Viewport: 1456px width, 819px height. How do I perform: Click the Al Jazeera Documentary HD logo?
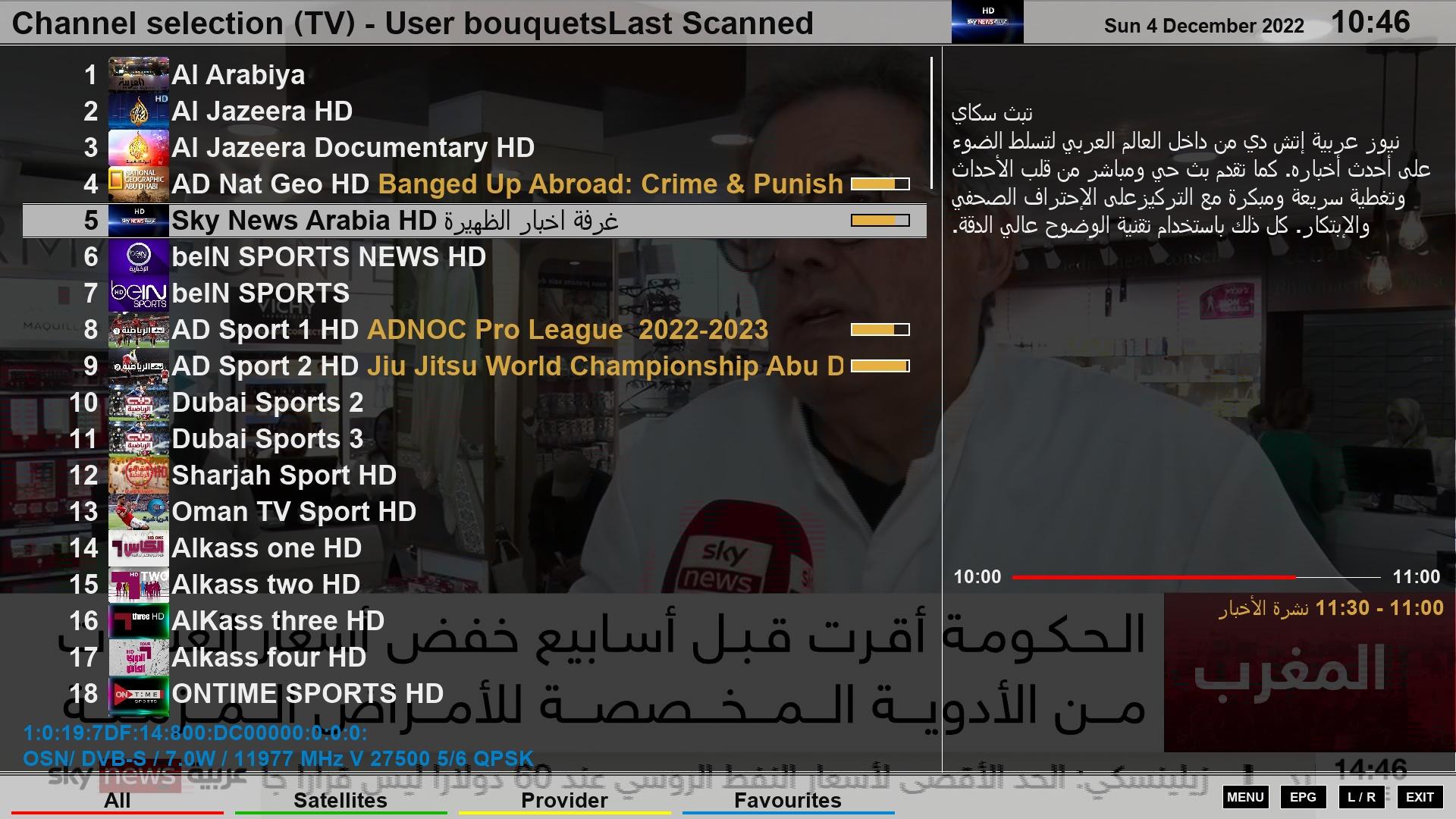[139, 148]
